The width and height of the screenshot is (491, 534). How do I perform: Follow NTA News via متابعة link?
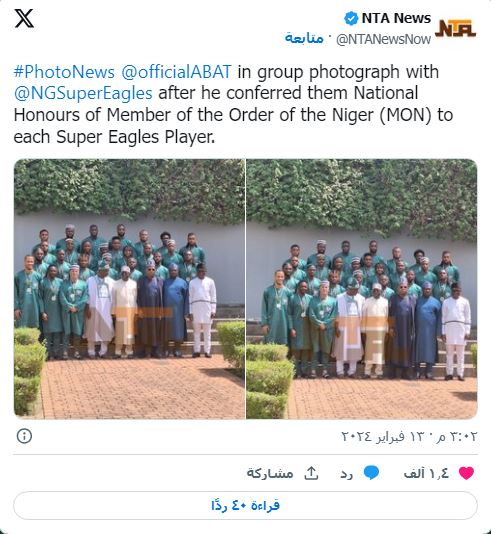point(304,38)
